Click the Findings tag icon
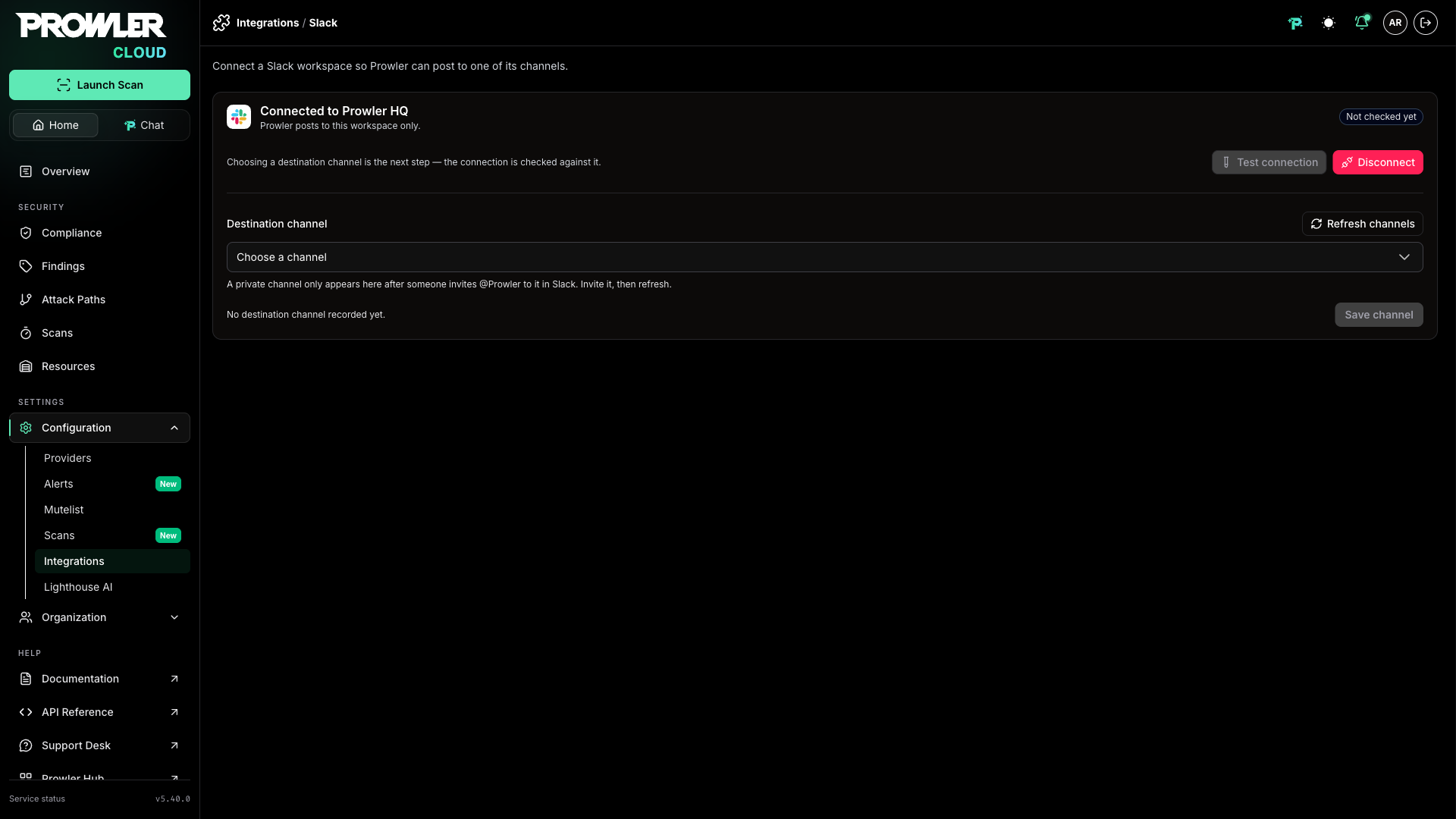 (26, 266)
